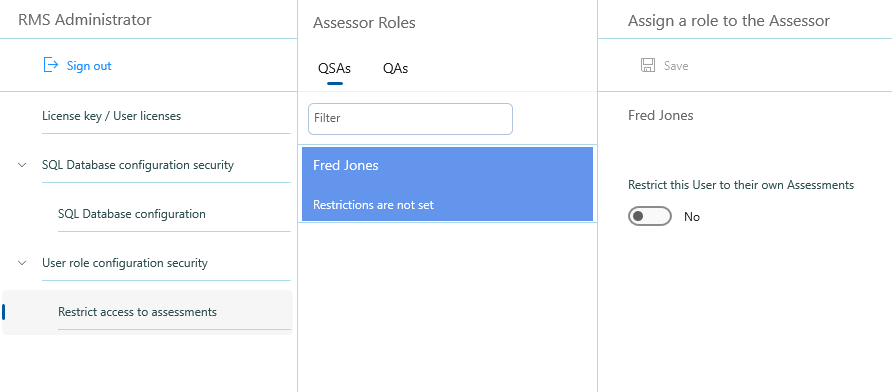The image size is (892, 392).
Task: Toggle Restrict this User to their own Assessments
Action: pyautogui.click(x=650, y=217)
